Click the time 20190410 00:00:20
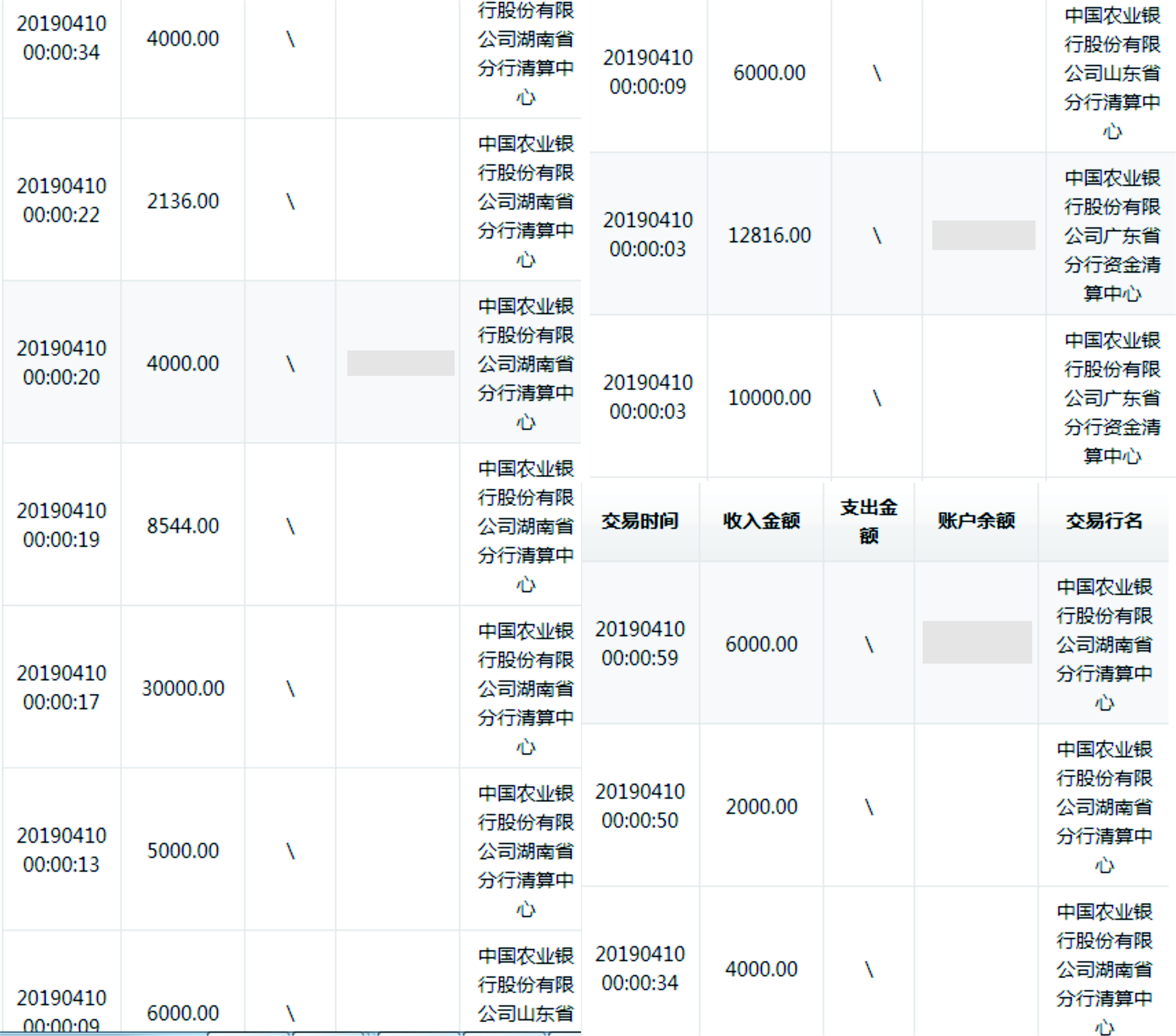 click(x=62, y=363)
